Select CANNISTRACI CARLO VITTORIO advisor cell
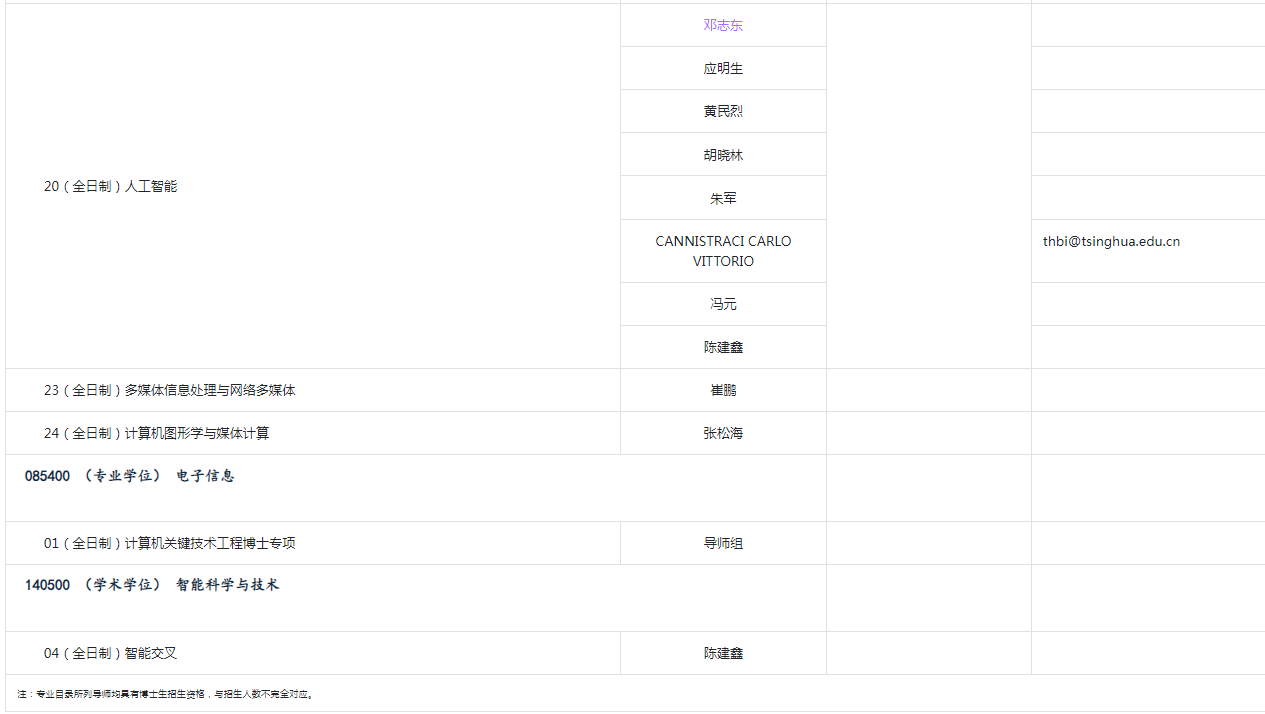Screen dimensions: 1265x714 click(x=722, y=251)
